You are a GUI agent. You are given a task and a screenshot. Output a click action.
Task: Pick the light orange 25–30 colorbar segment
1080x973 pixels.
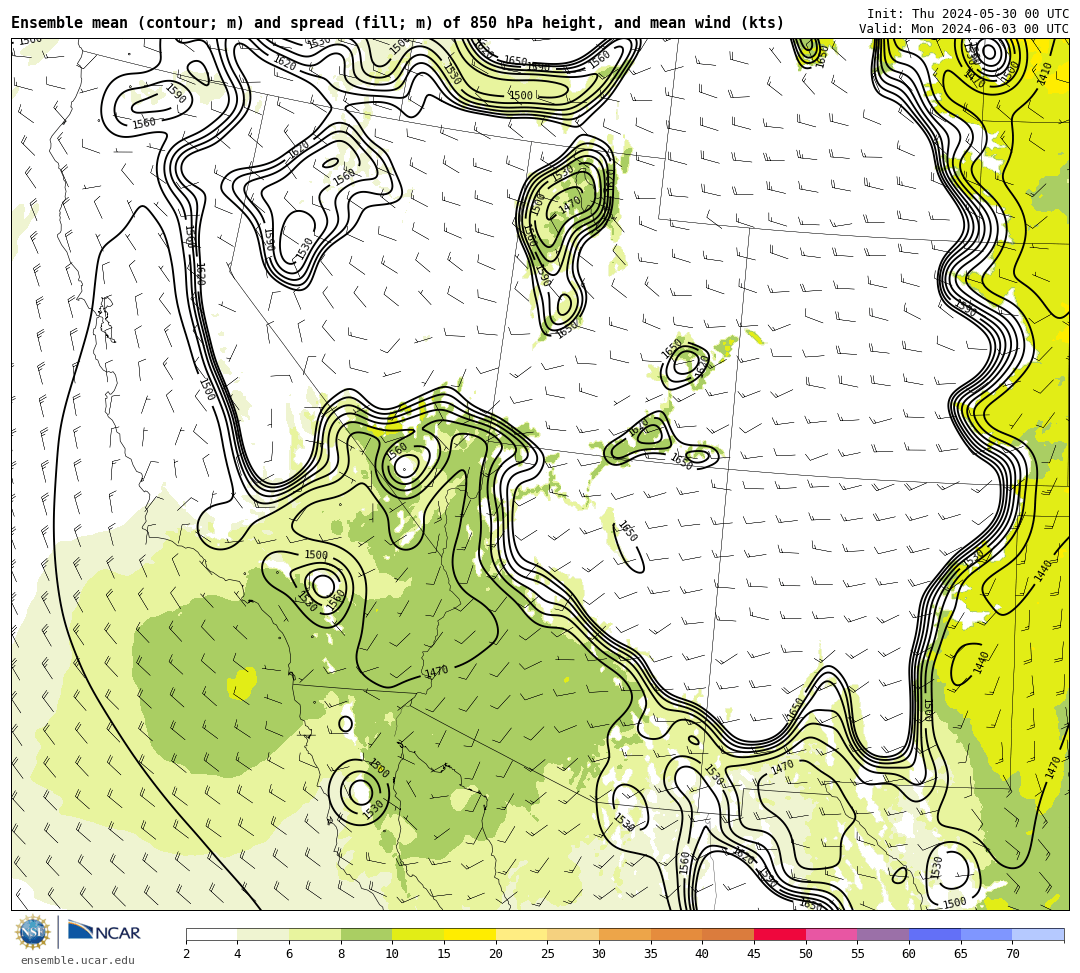(x=573, y=934)
